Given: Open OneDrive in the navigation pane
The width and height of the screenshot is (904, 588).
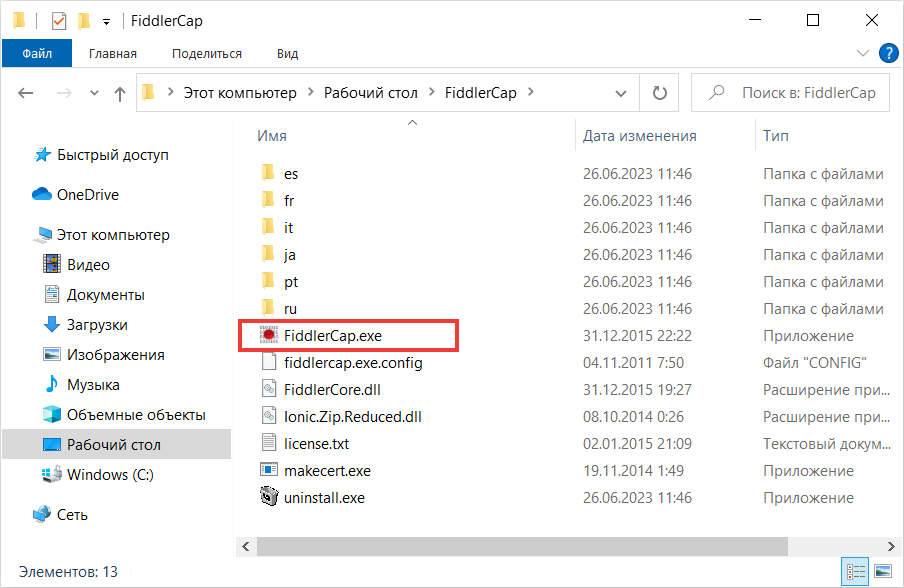Looking at the screenshot, I should coord(76,195).
